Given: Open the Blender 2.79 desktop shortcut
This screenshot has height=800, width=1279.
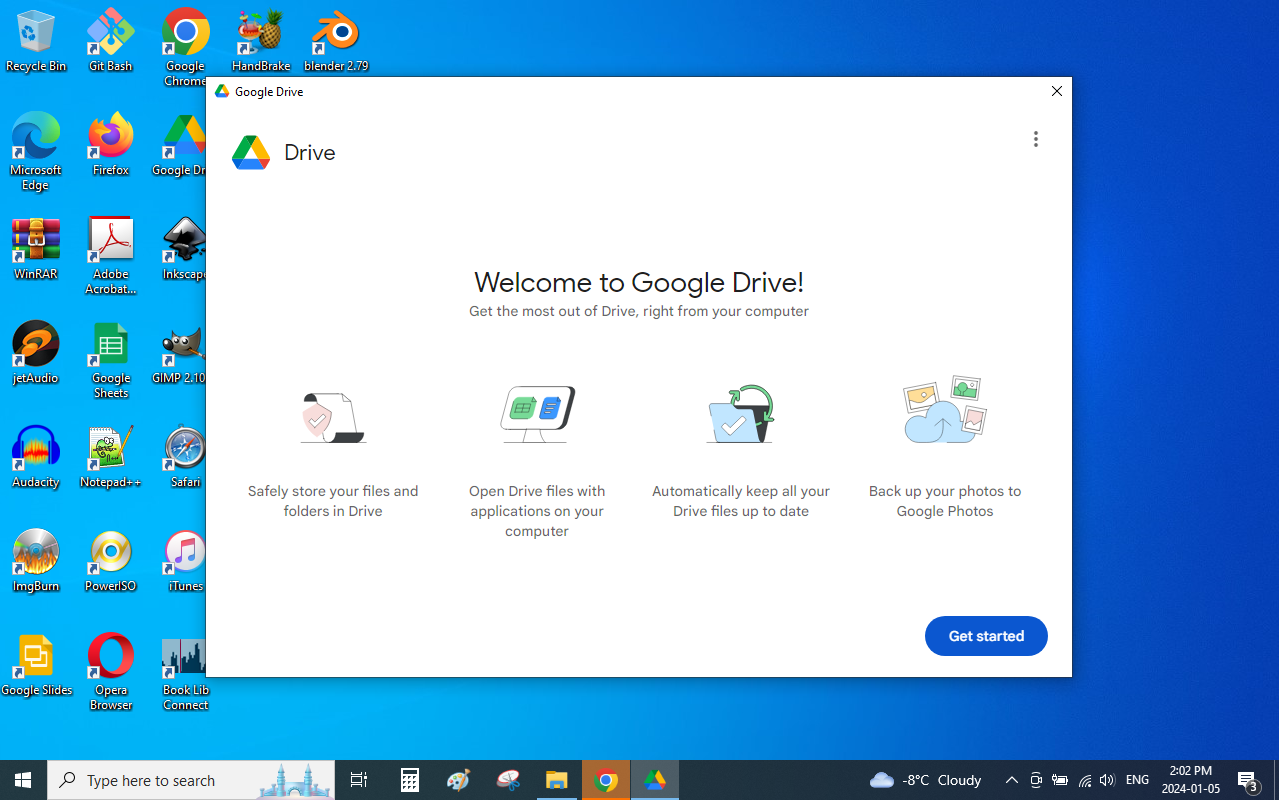Looking at the screenshot, I should click(x=336, y=42).
